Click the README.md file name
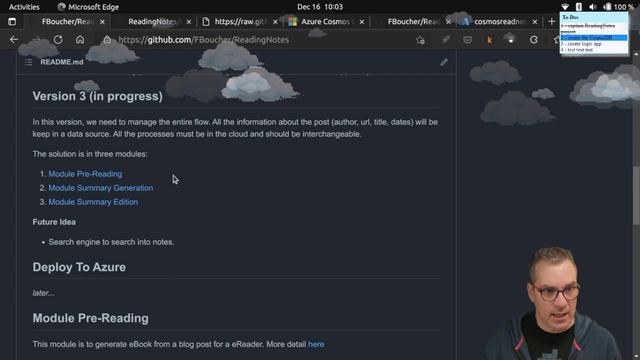 (x=62, y=62)
